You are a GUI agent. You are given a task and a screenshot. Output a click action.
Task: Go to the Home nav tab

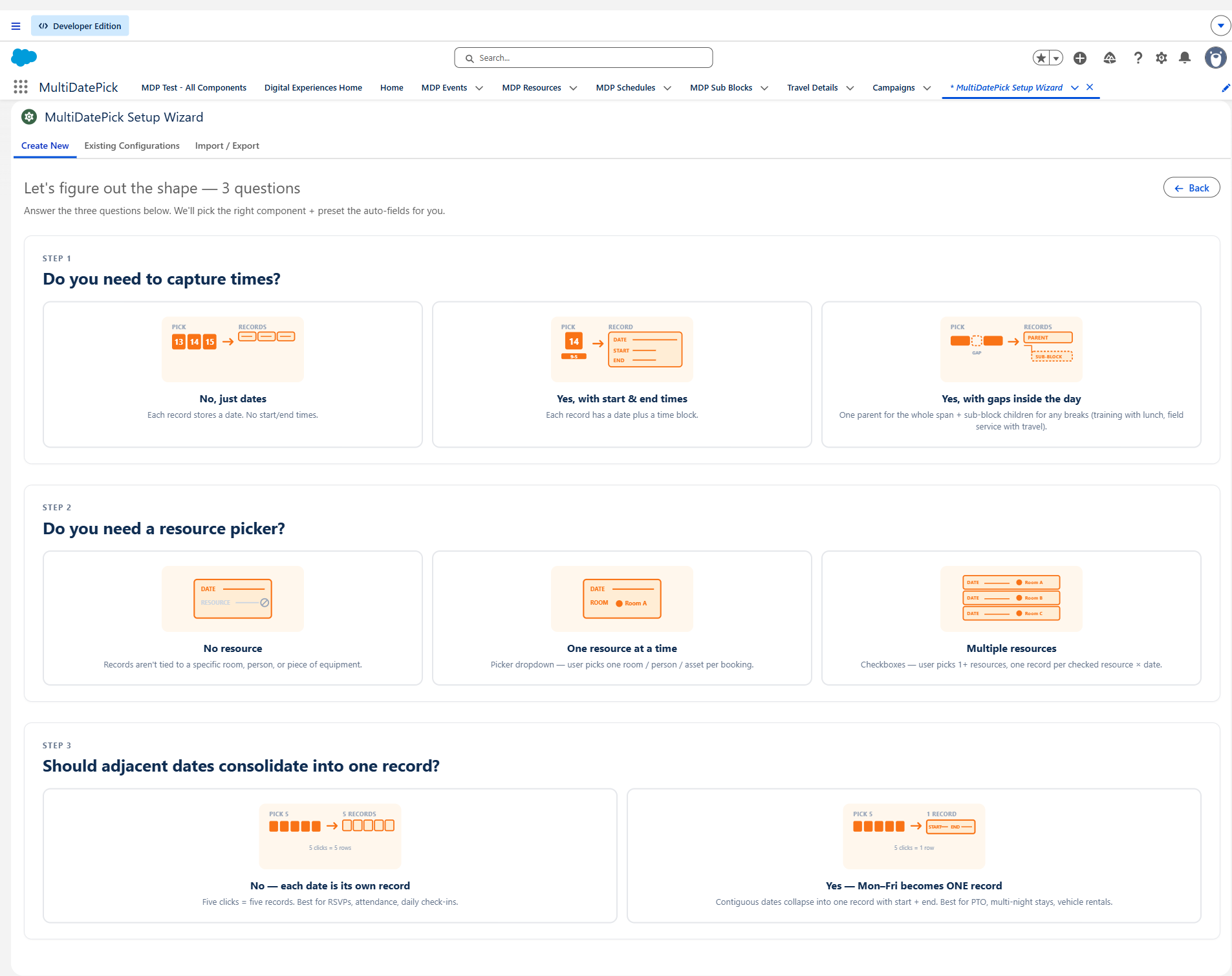[x=391, y=88]
